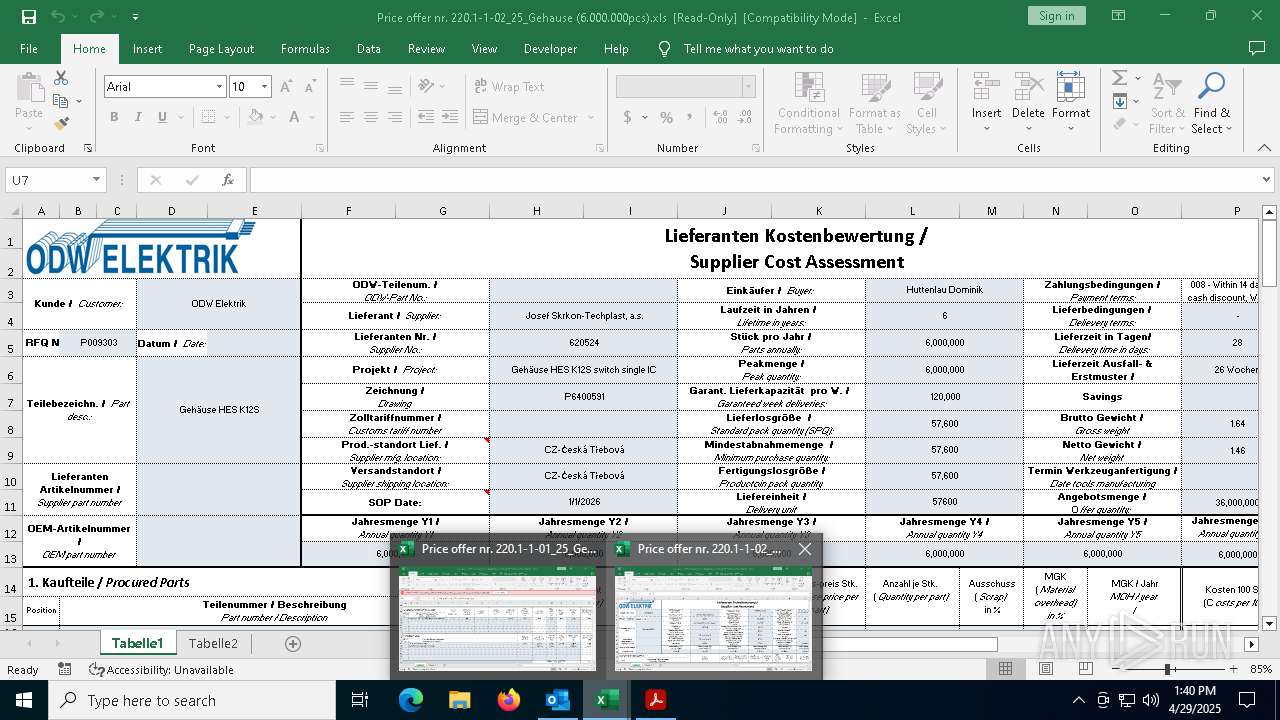
Task: Open the number format dropdown
Action: pyautogui.click(x=748, y=87)
